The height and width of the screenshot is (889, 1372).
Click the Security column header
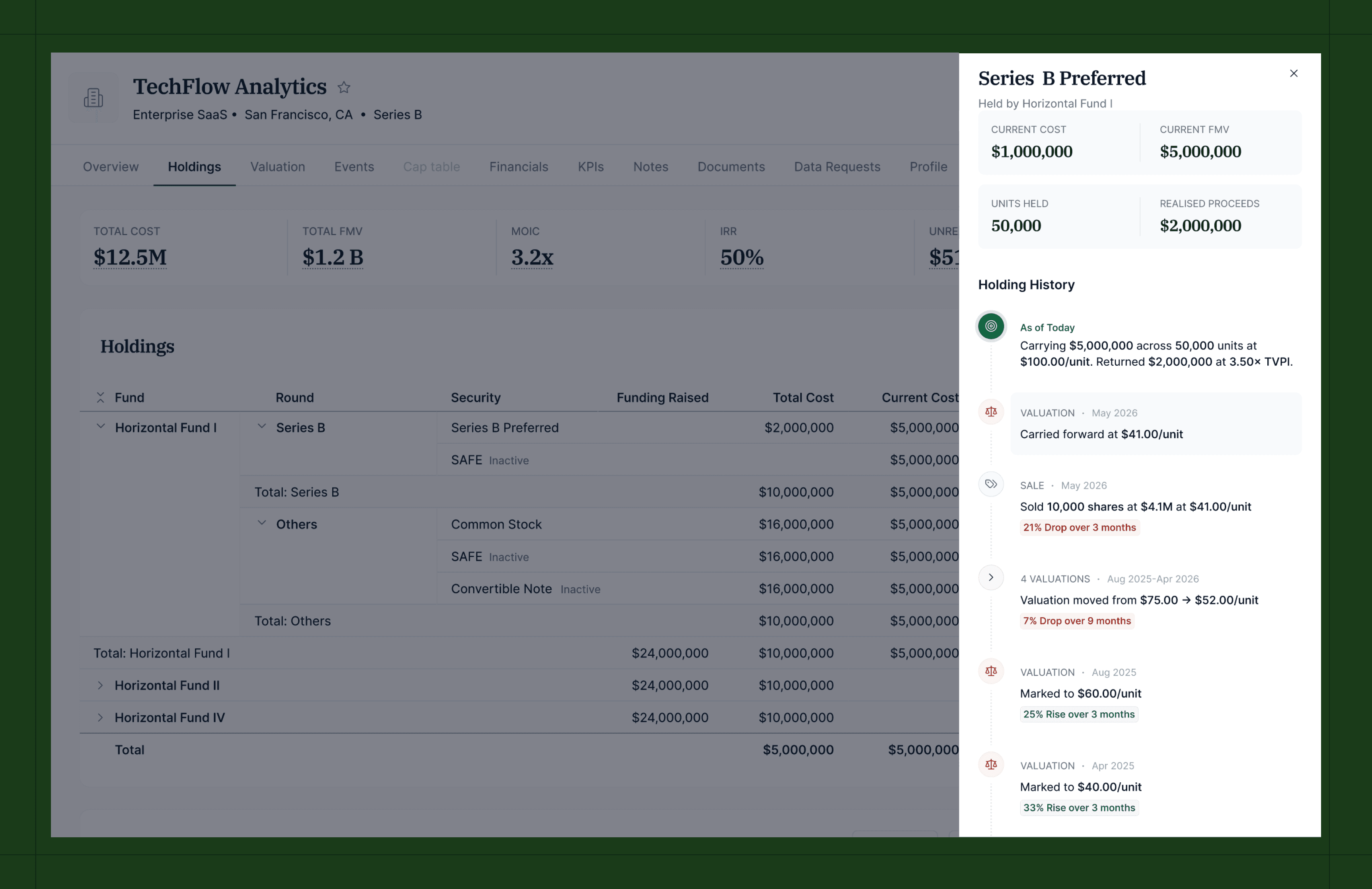tap(476, 397)
